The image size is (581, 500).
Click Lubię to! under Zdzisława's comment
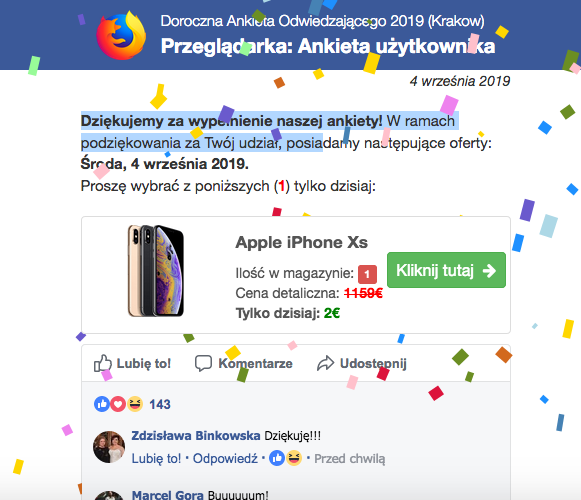pyautogui.click(x=156, y=459)
